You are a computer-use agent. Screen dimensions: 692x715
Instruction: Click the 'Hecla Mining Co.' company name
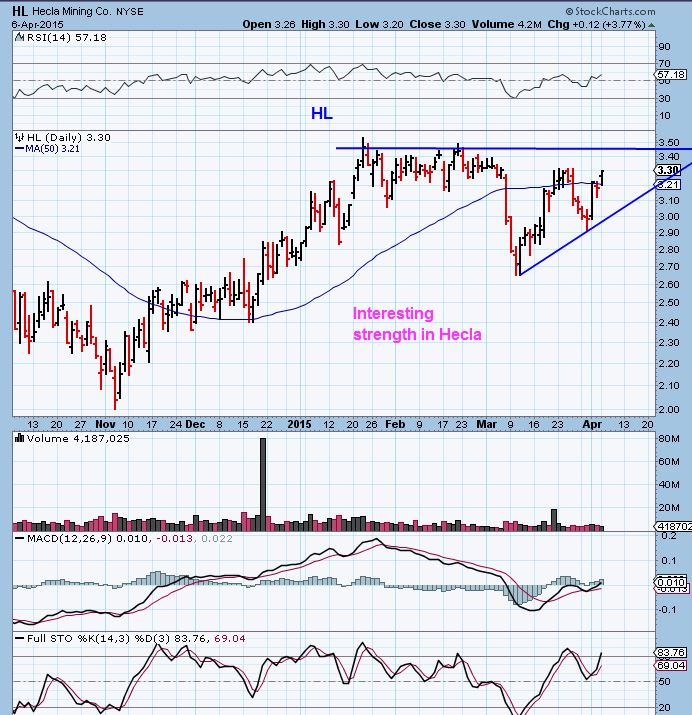point(72,11)
